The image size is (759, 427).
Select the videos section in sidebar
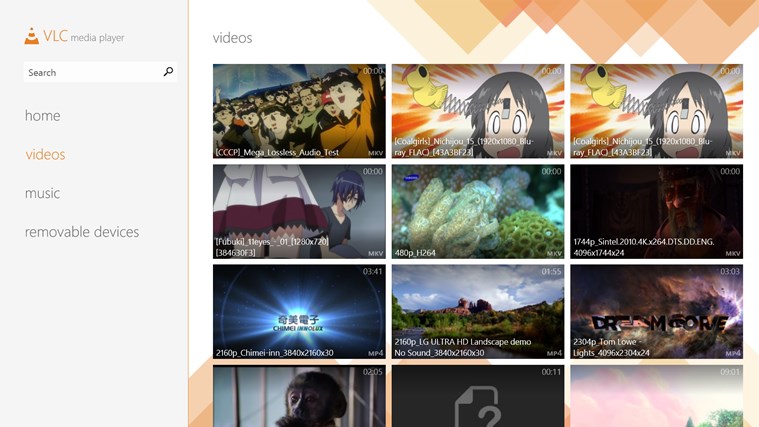click(45, 154)
